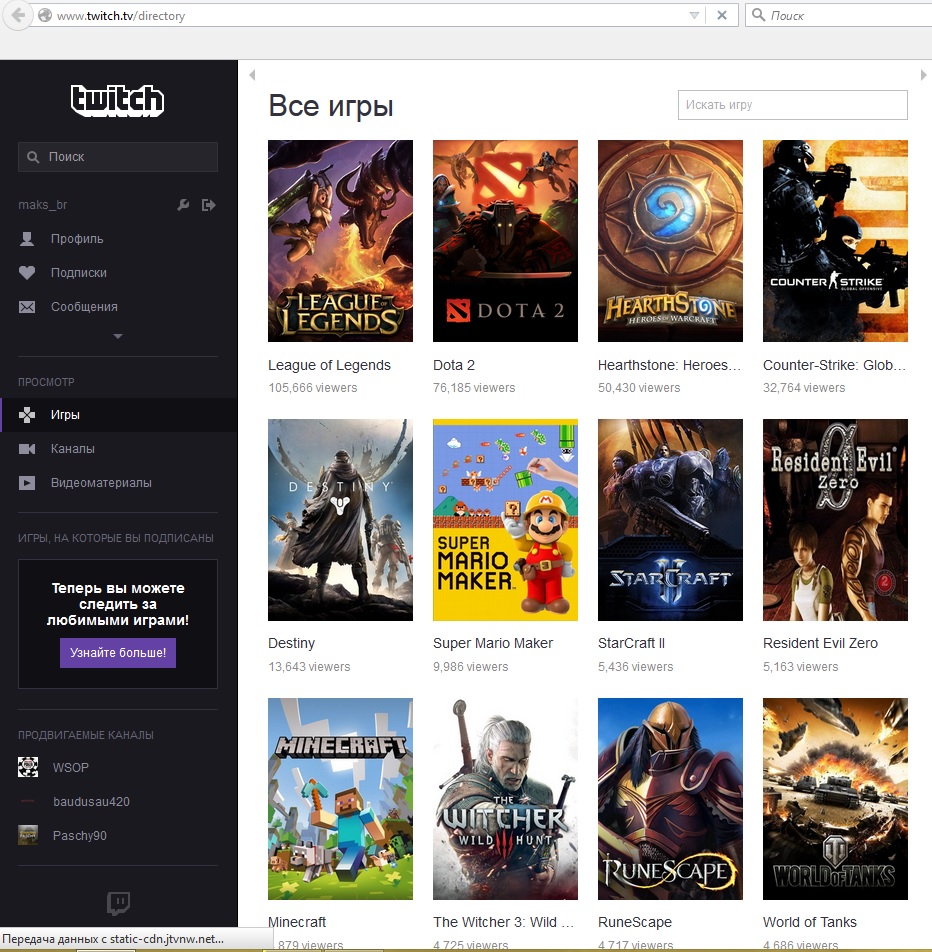This screenshot has width=932, height=952.
Task: Click the browser address bar URL
Action: tap(120, 16)
